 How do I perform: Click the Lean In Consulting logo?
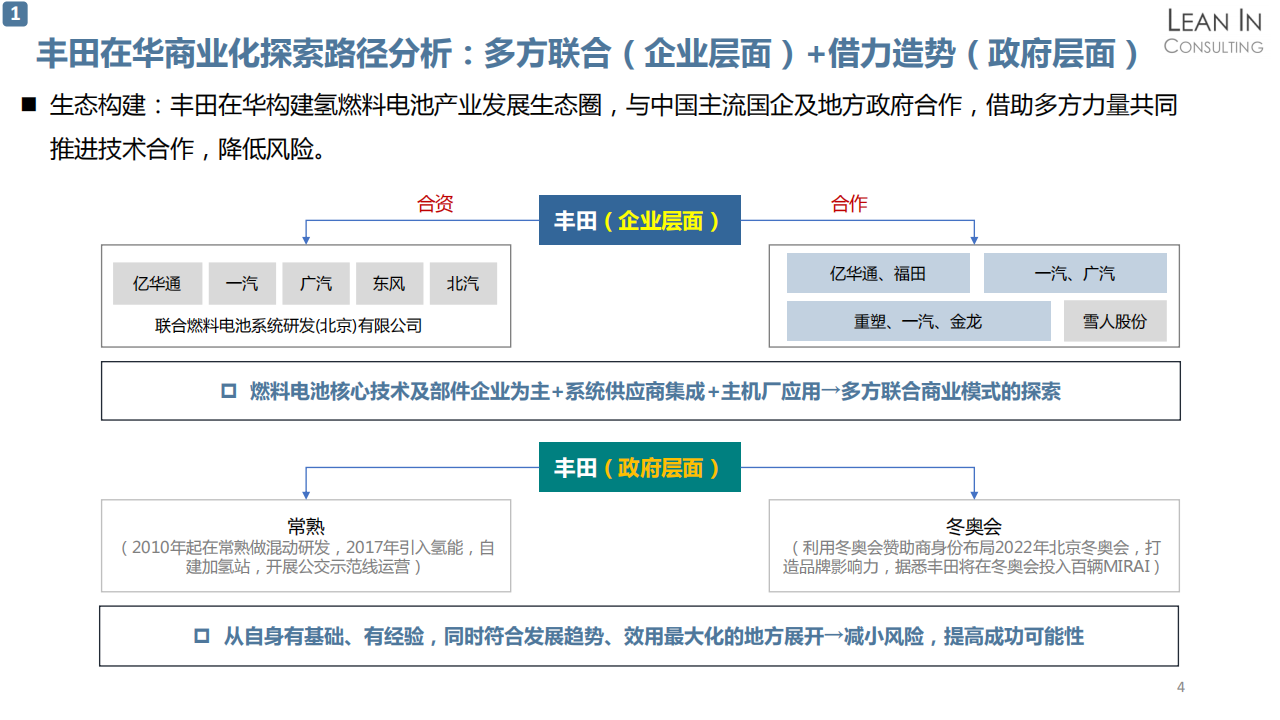[1214, 31]
